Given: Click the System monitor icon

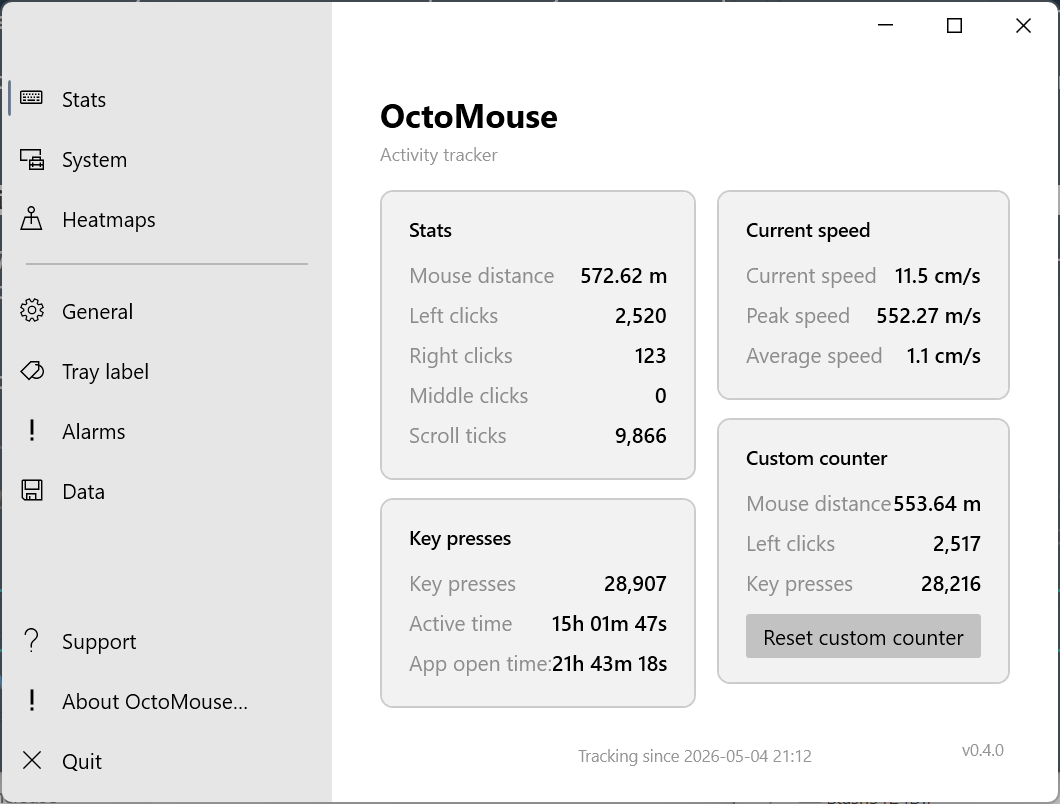Looking at the screenshot, I should [x=32, y=160].
